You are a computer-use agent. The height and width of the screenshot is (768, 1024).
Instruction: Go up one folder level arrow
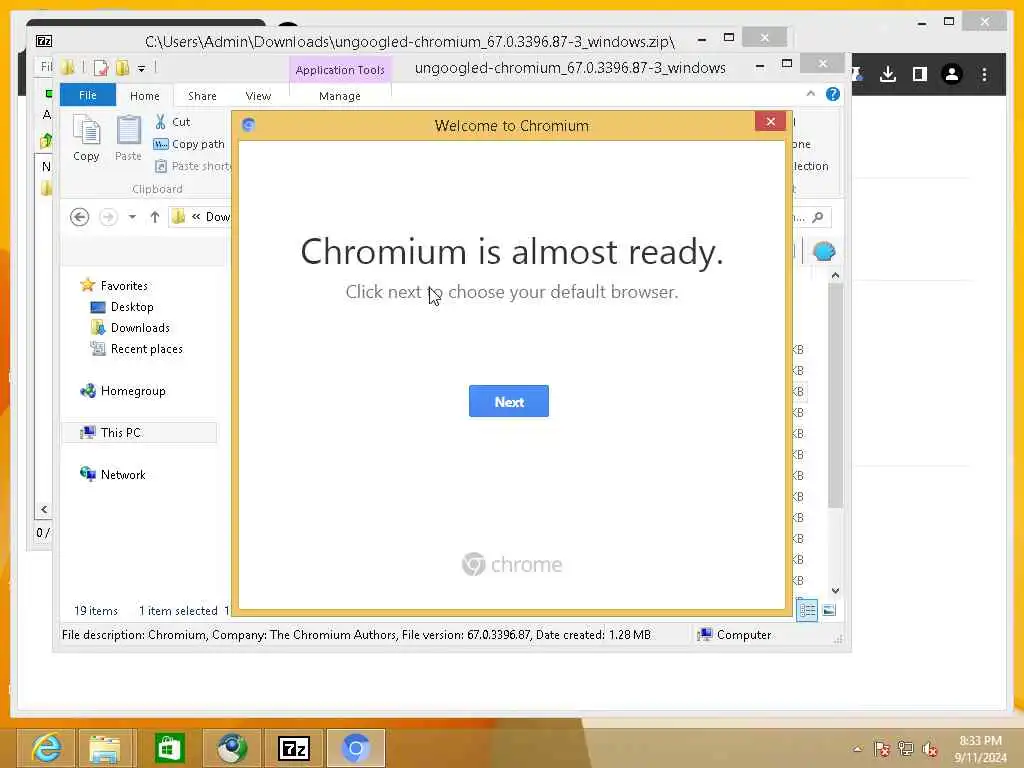(x=155, y=217)
